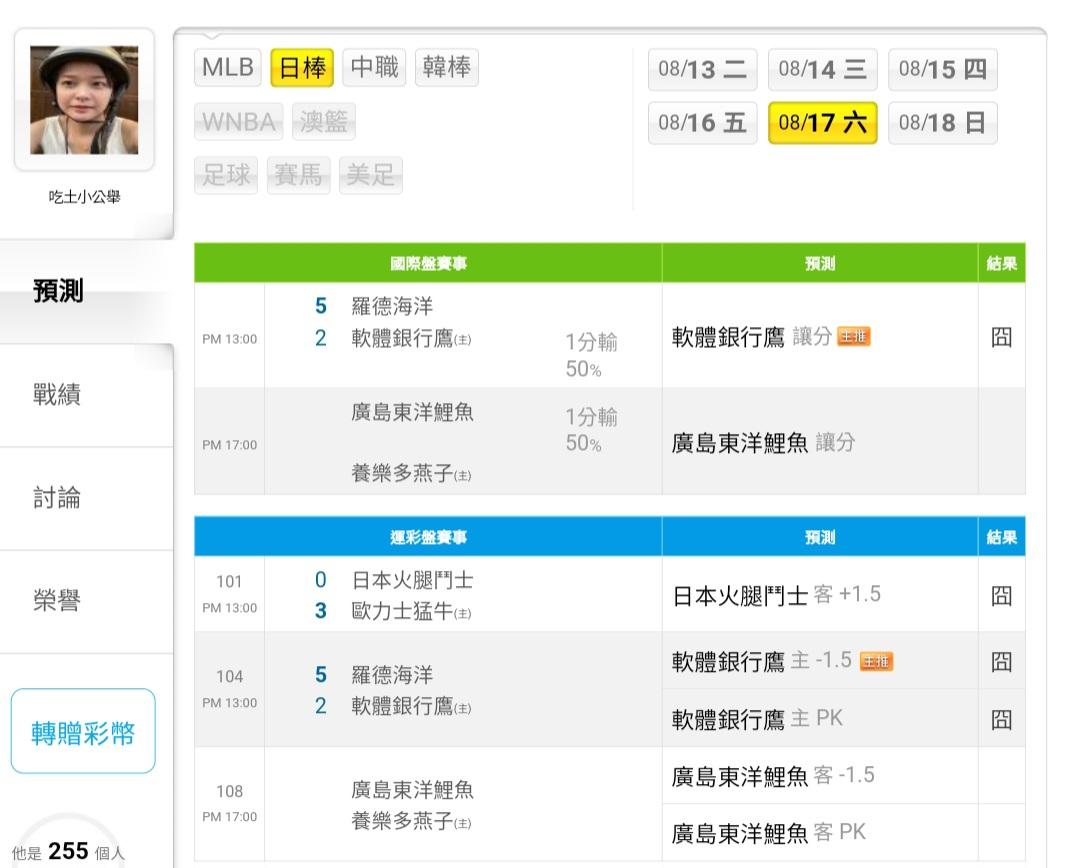
Task: Click the prediction 軟體銀行鷹 主 -1.5
Action: 762,661
